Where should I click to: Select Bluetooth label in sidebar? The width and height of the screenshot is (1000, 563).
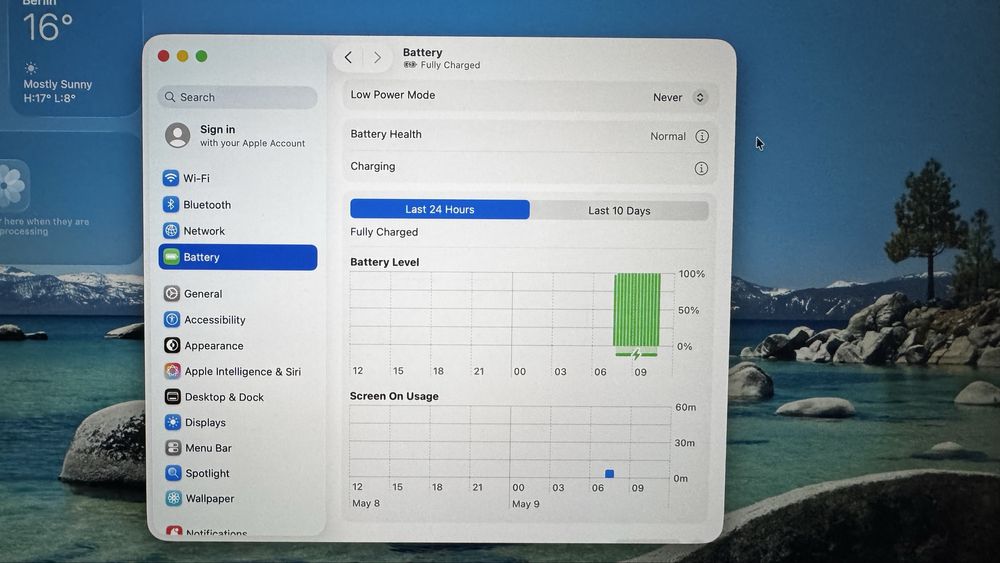[207, 205]
